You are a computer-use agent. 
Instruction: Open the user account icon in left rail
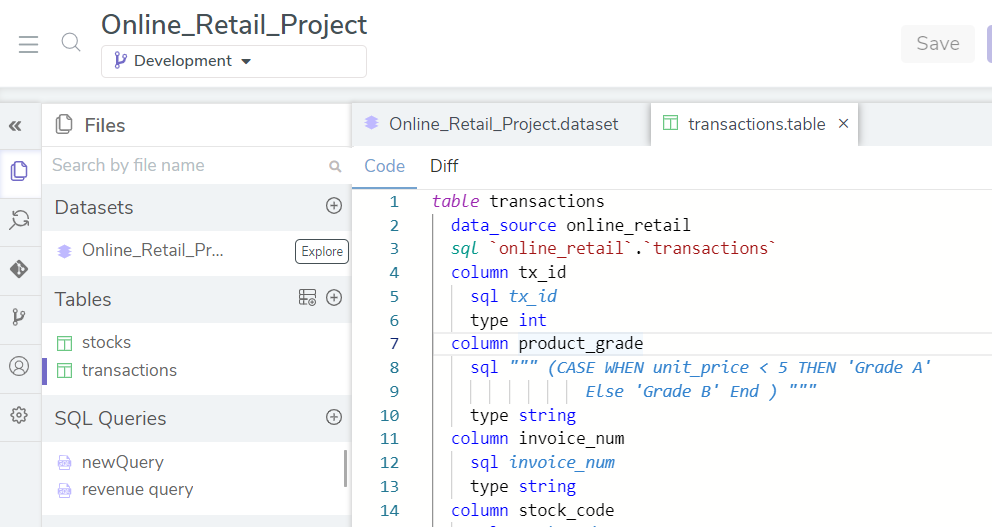click(x=19, y=366)
